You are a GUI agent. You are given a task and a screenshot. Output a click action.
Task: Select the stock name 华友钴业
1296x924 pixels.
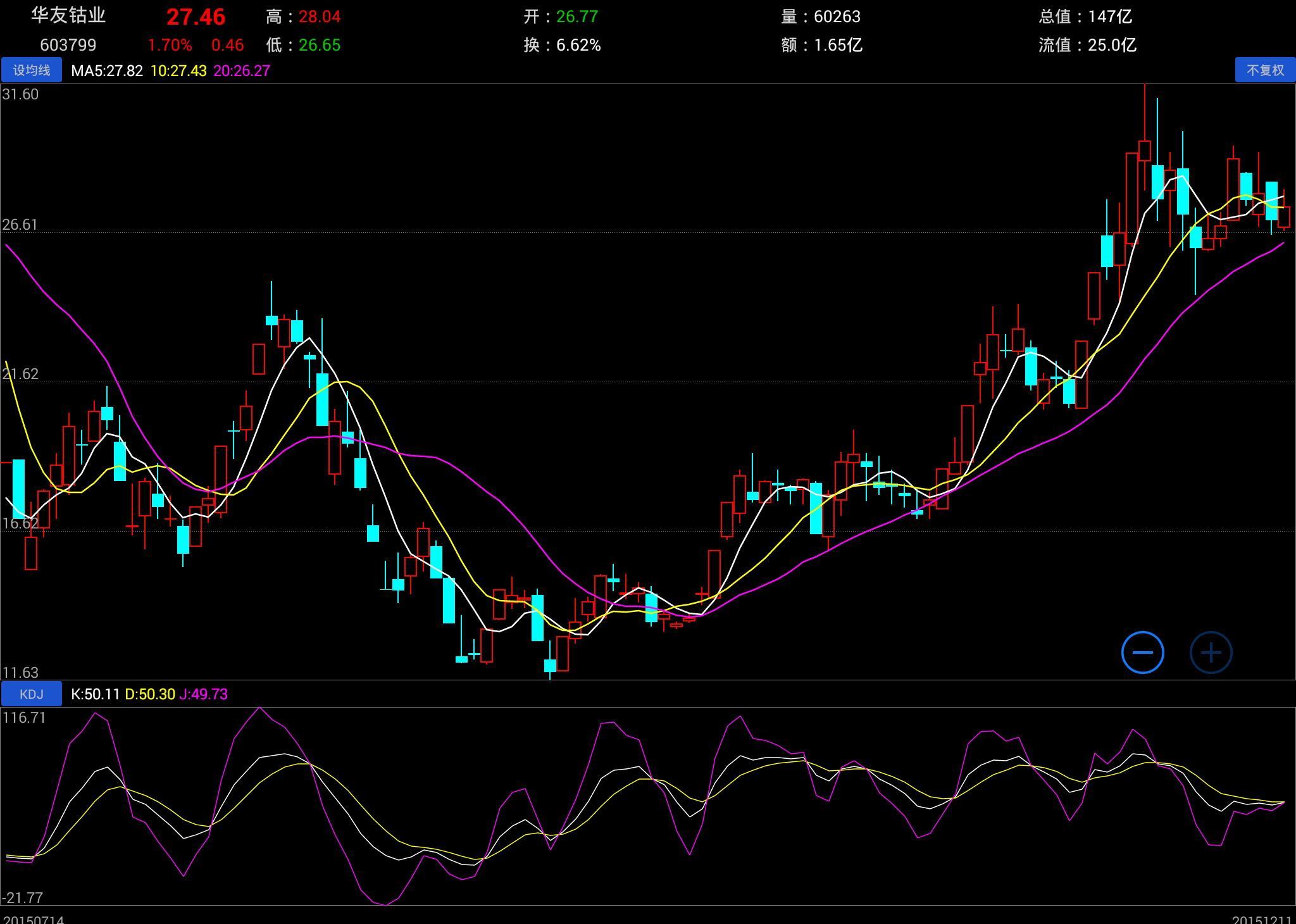click(x=68, y=16)
